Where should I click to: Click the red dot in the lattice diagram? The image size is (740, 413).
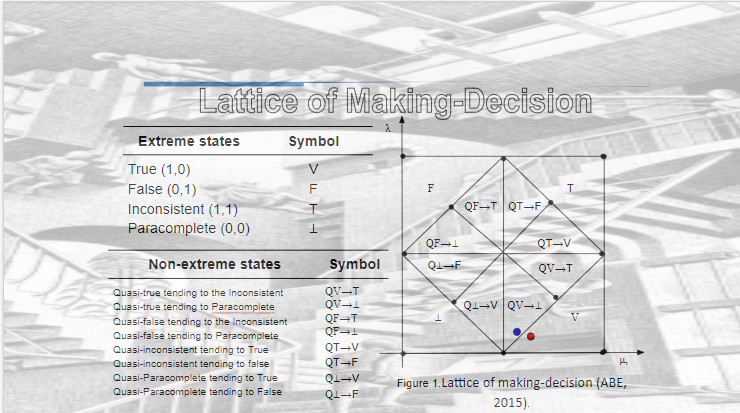click(530, 337)
